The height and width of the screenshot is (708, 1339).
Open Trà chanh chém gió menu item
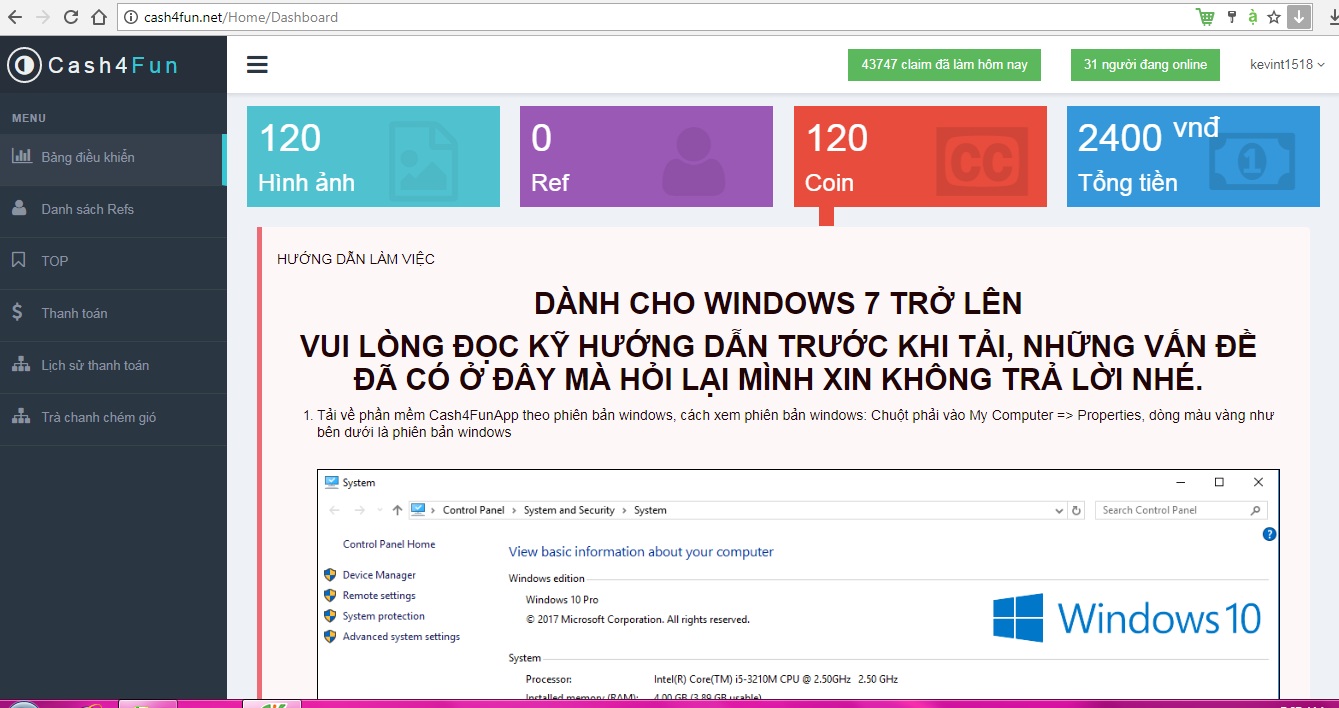113,417
